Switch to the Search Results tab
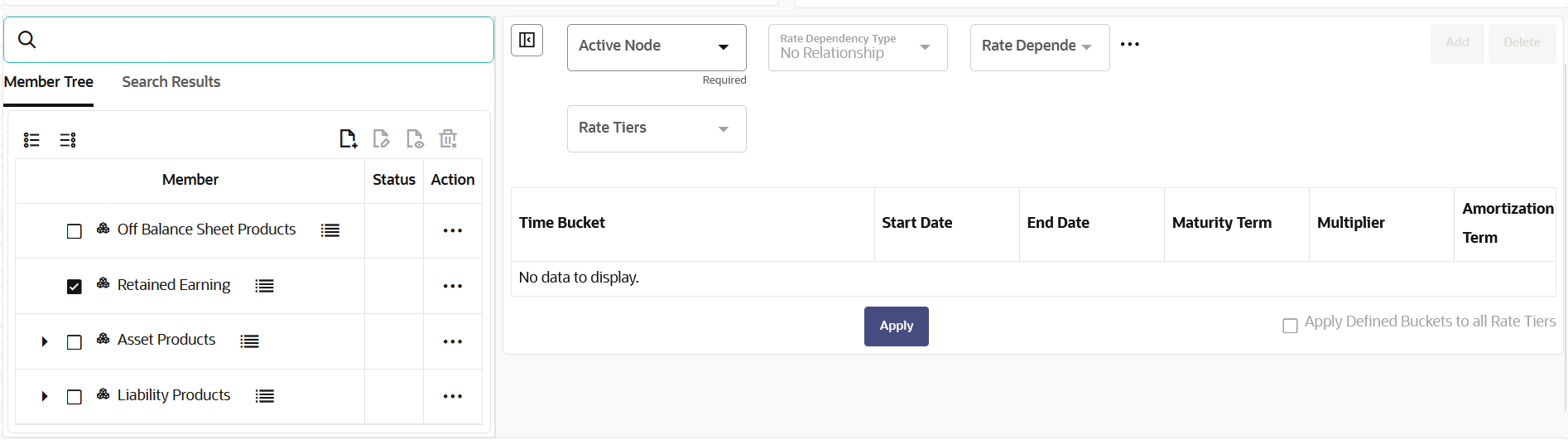Screen dimensions: 1568x440 point(171,82)
